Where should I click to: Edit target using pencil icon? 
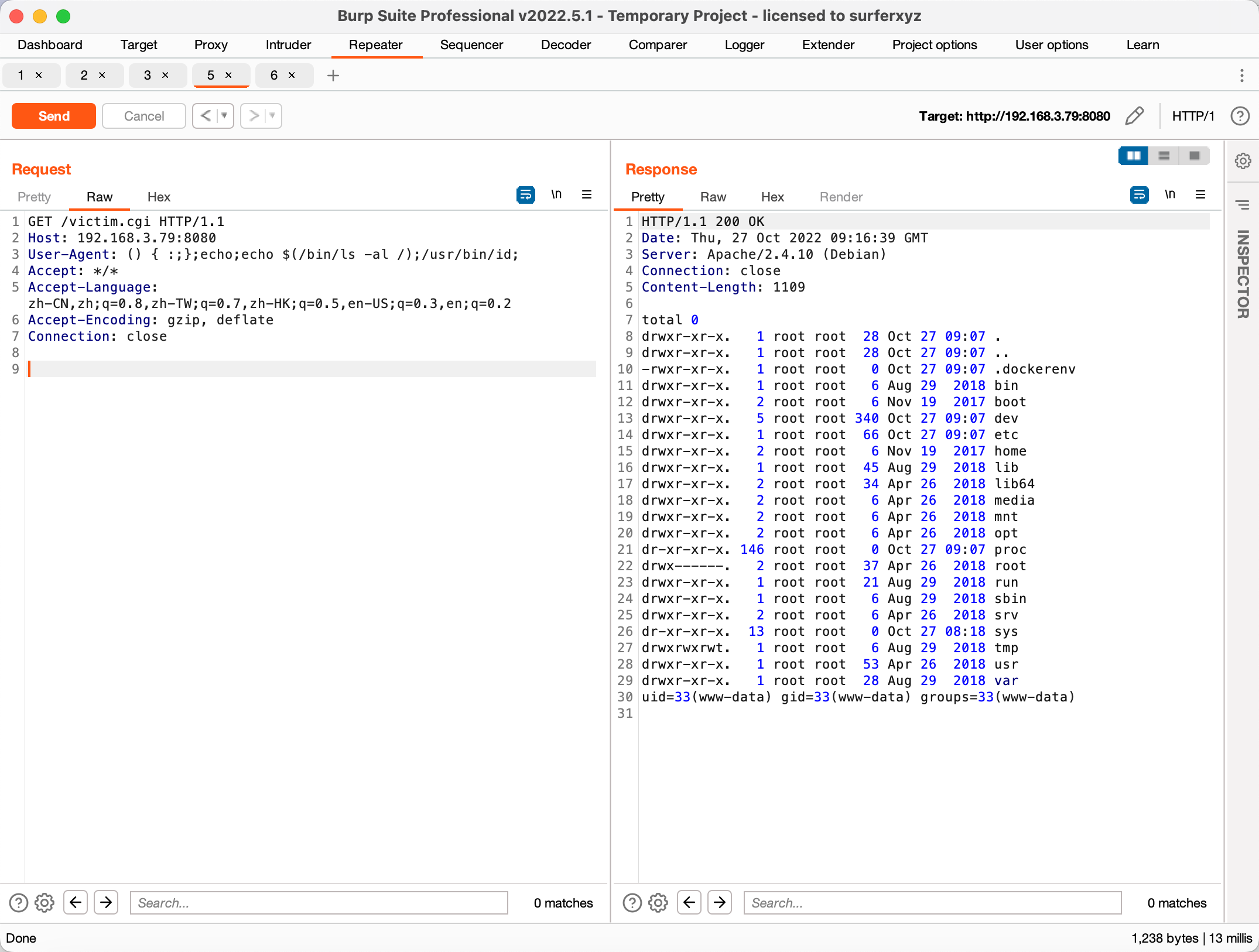[1134, 116]
